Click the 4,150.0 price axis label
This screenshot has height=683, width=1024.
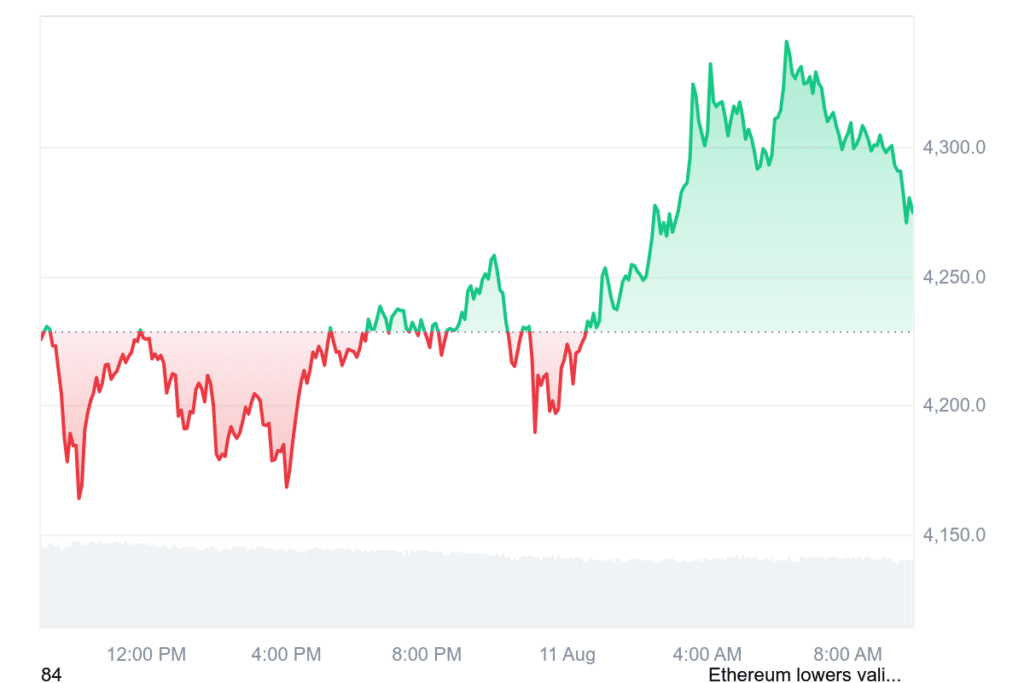coord(953,535)
